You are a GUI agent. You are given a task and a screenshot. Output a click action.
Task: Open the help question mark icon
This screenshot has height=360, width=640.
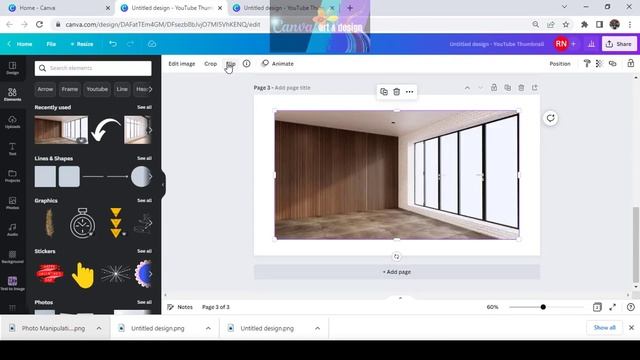coord(631,307)
